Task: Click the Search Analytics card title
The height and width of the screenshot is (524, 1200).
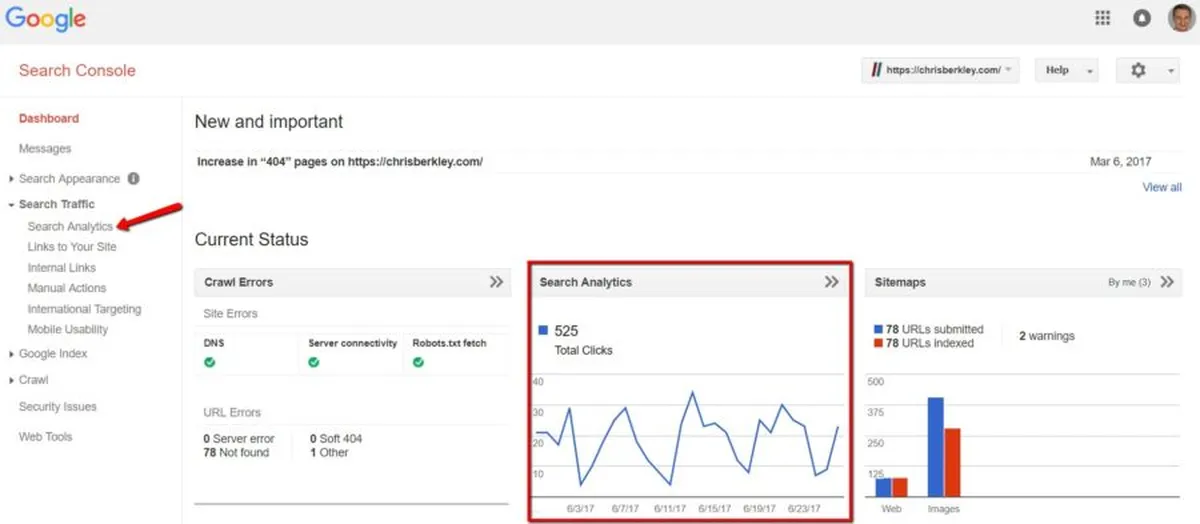Action: (x=586, y=283)
